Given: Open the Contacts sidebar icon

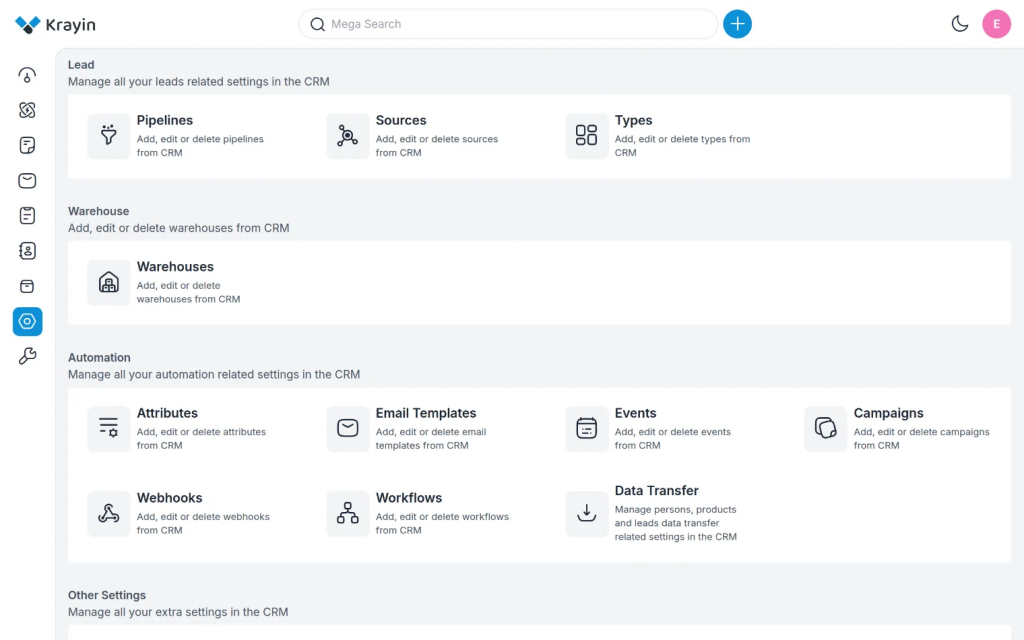Looking at the screenshot, I should click(27, 251).
